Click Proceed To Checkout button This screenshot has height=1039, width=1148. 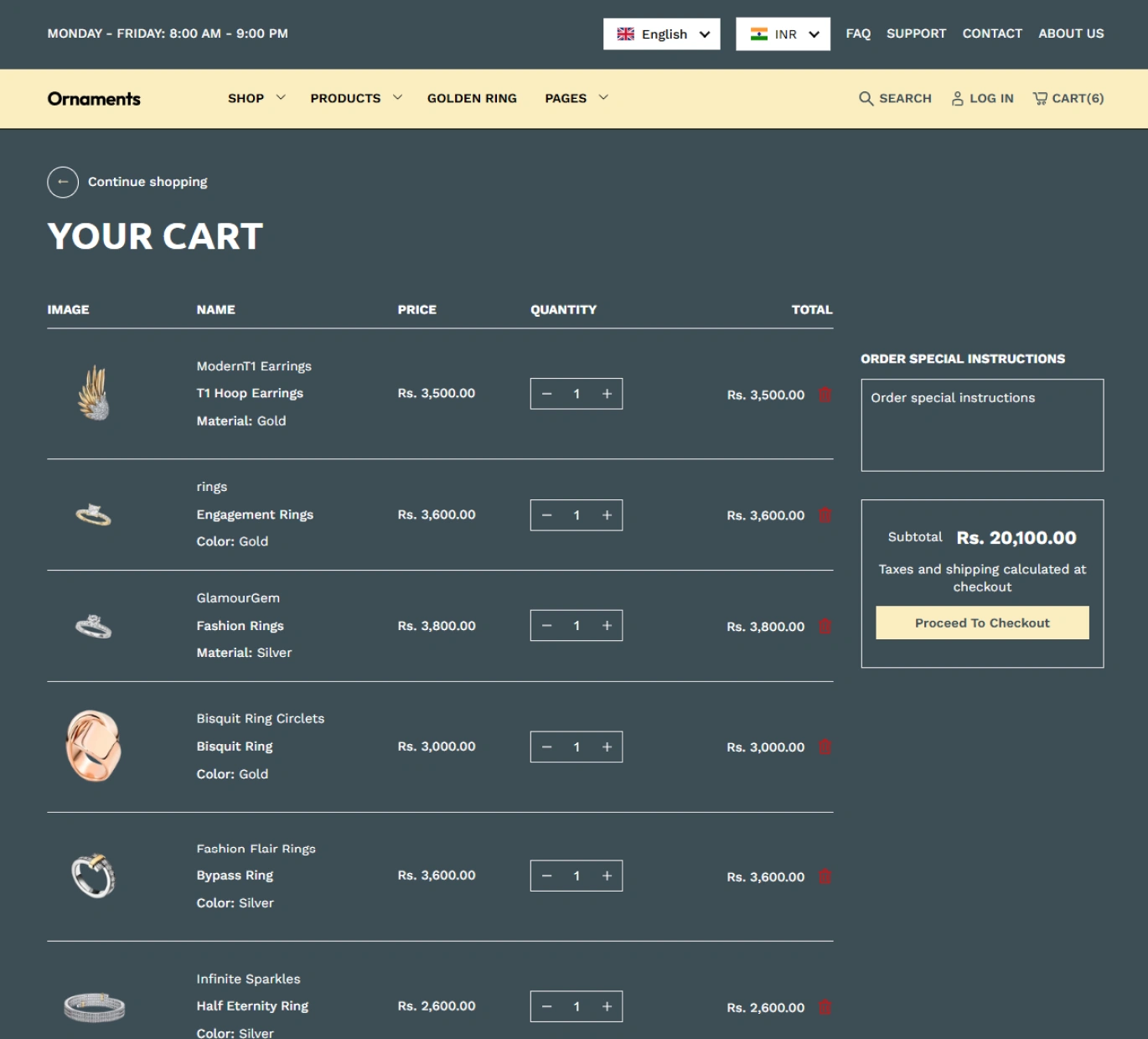point(982,623)
